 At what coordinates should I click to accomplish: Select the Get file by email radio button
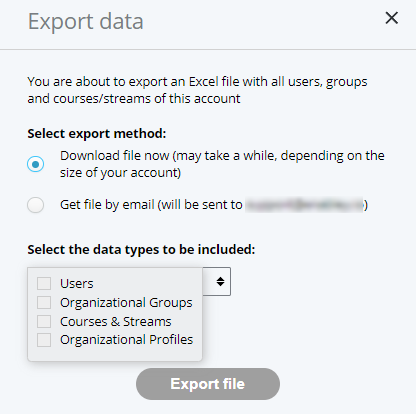click(35, 205)
